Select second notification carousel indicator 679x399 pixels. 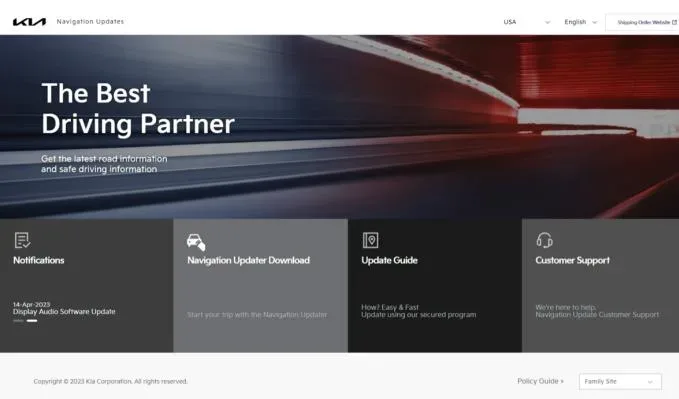click(x=32, y=321)
